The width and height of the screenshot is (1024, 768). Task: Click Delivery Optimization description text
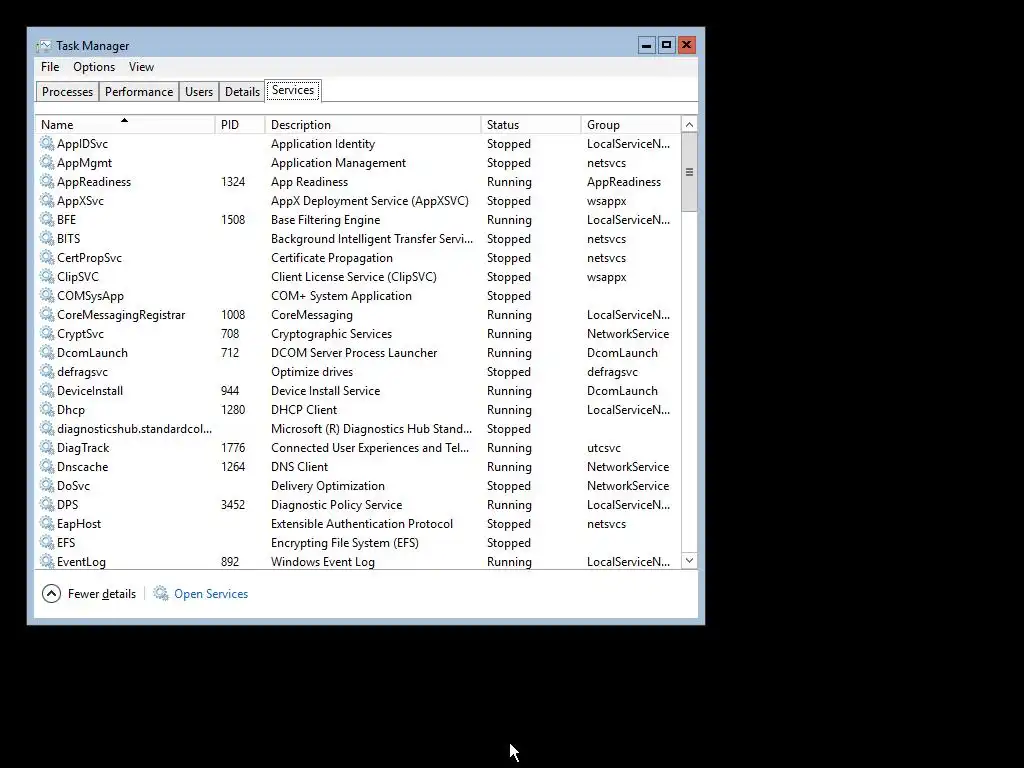click(x=328, y=486)
